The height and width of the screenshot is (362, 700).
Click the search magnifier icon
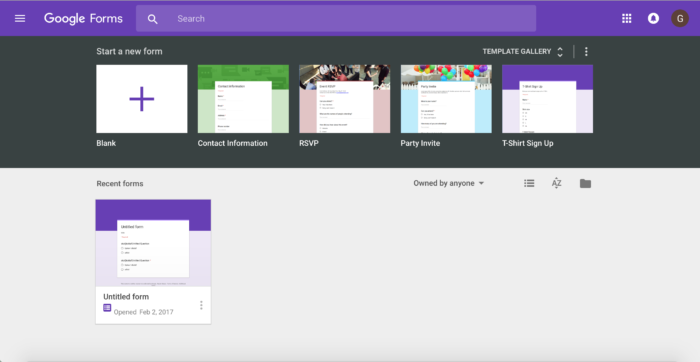(x=153, y=19)
